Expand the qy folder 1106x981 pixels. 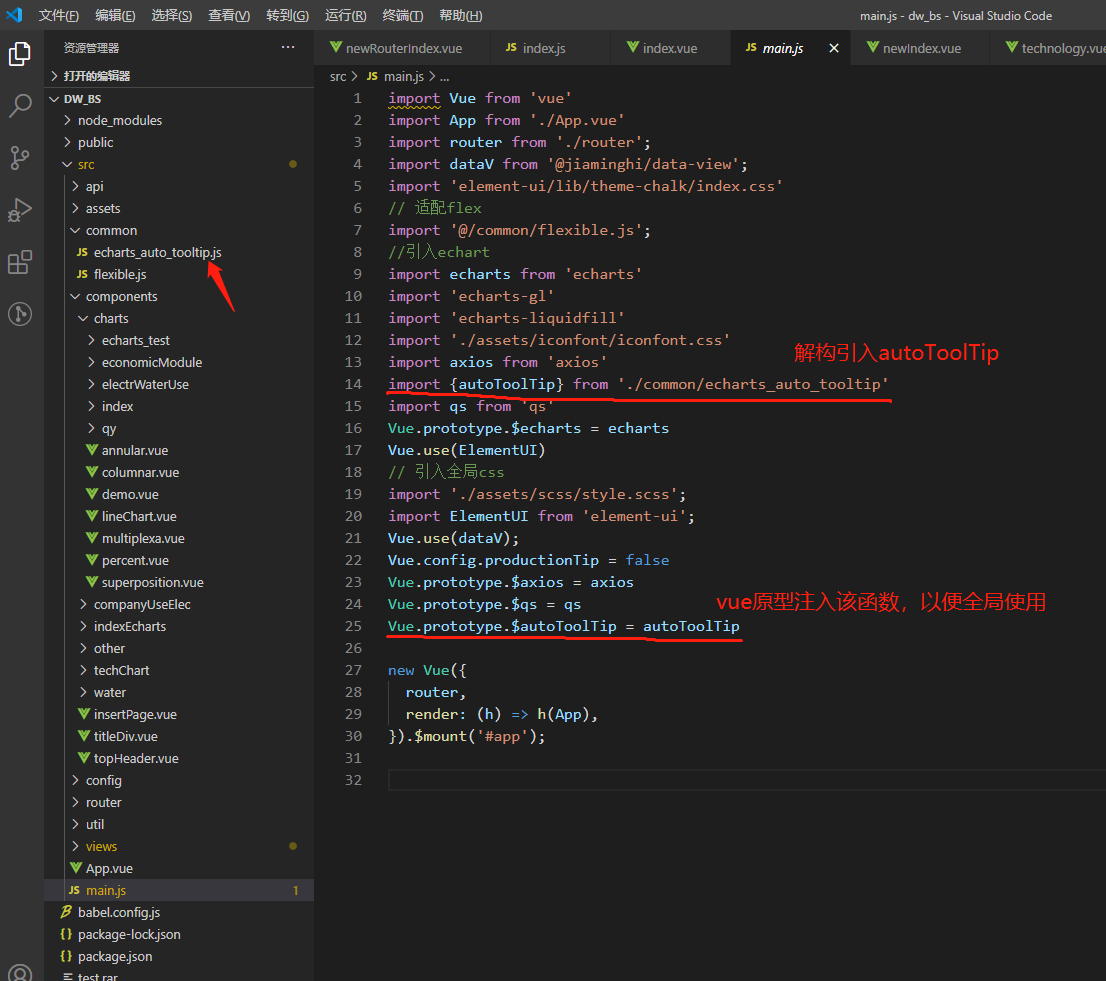click(179, 428)
